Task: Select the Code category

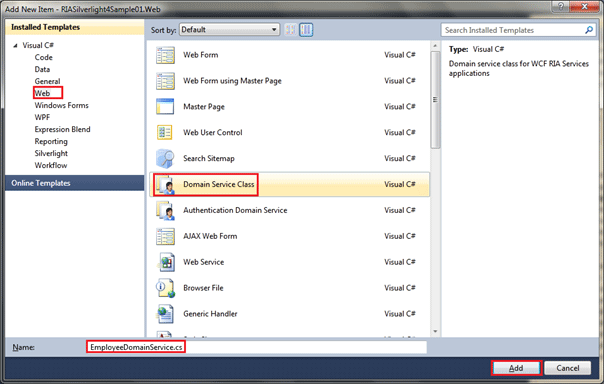Action: (44, 57)
